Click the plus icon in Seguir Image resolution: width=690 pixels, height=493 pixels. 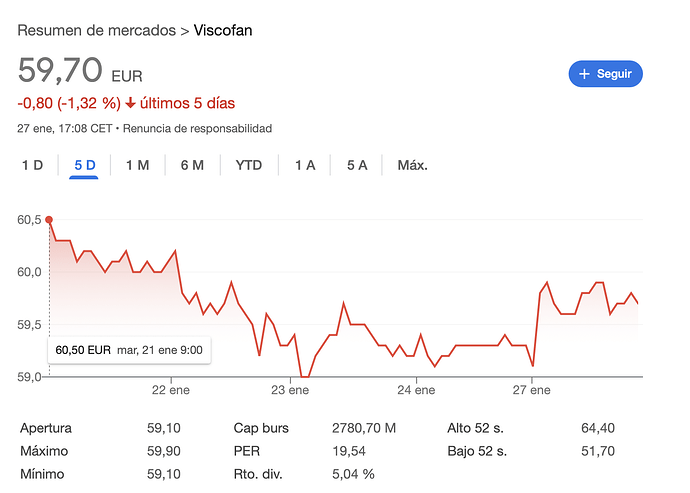point(584,73)
